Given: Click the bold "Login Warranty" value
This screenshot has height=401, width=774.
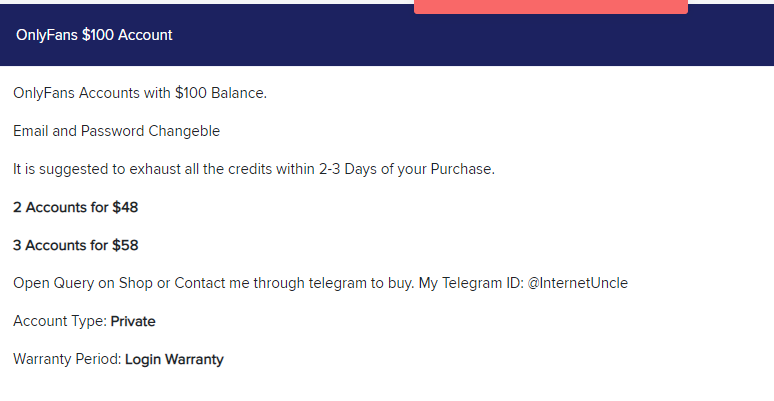Looking at the screenshot, I should point(174,359).
